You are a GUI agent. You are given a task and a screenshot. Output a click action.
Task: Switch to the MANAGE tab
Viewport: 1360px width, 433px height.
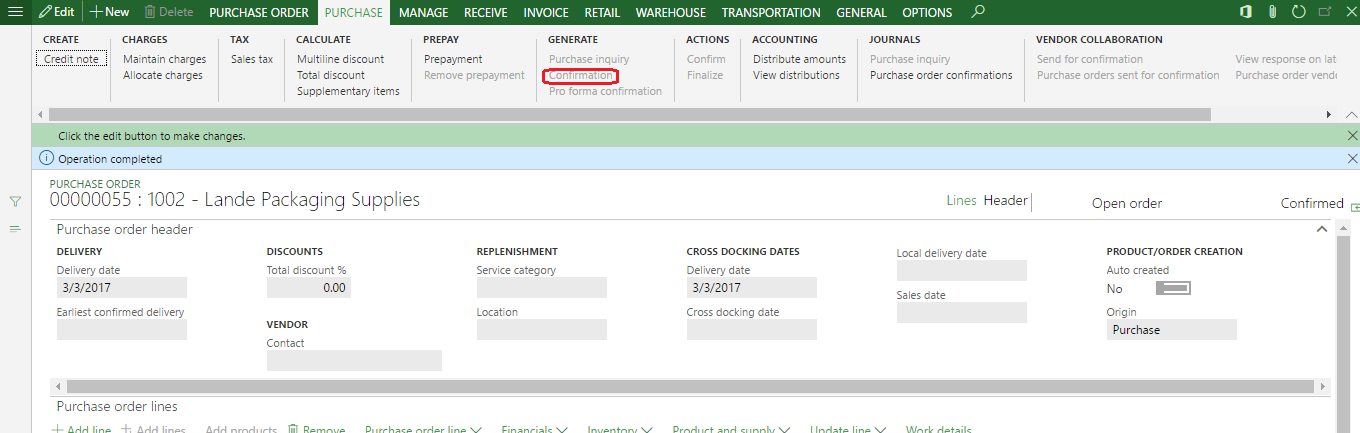pyautogui.click(x=422, y=12)
